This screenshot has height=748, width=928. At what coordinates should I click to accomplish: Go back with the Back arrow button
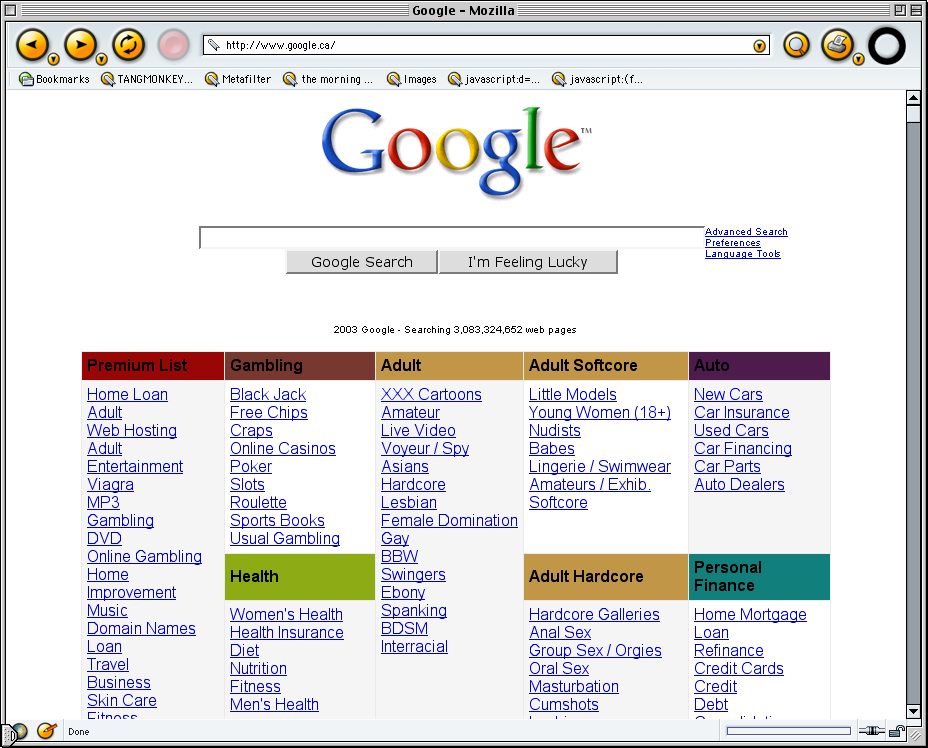pyautogui.click(x=32, y=44)
